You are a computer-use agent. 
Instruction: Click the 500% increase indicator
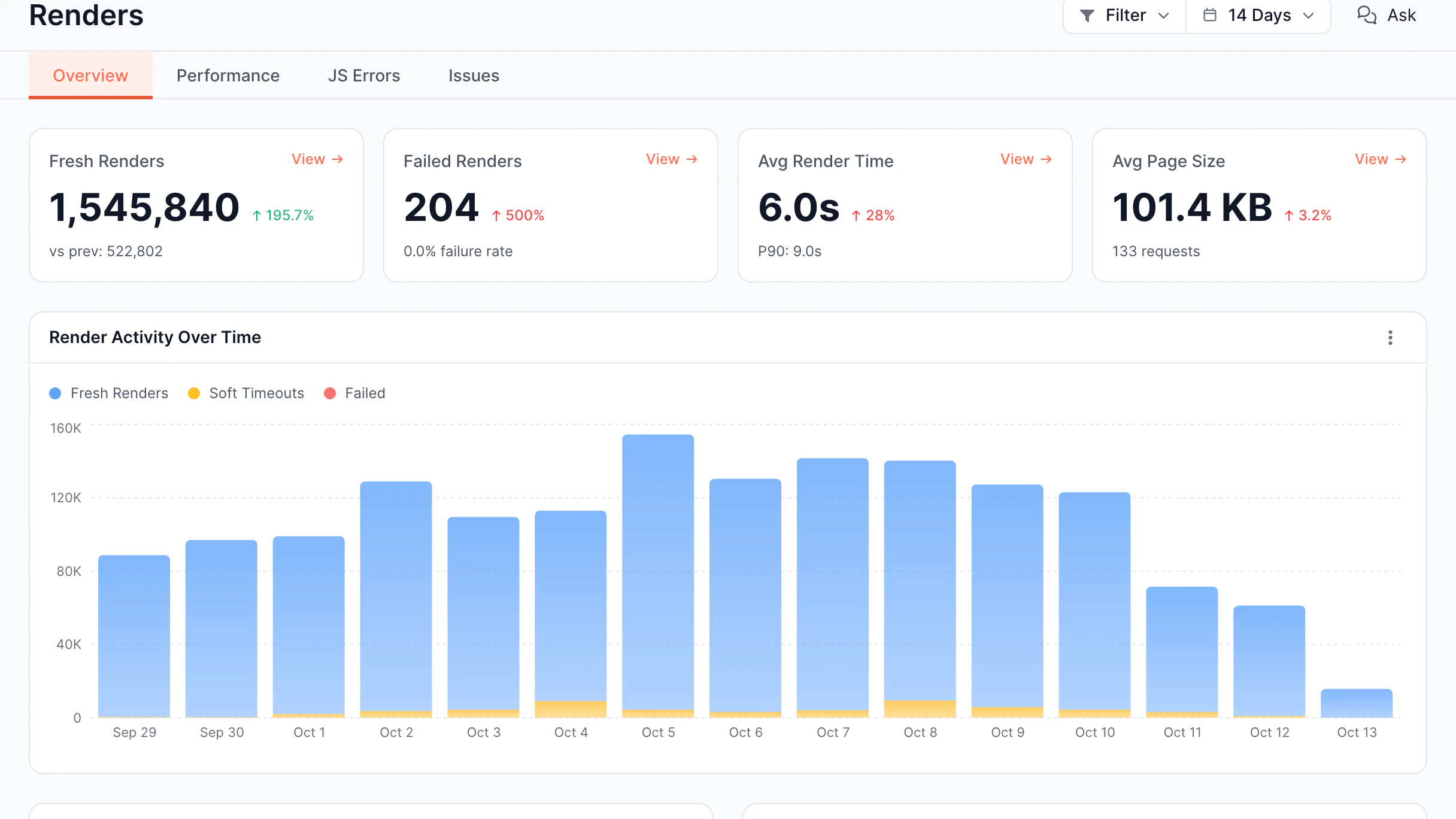[518, 216]
